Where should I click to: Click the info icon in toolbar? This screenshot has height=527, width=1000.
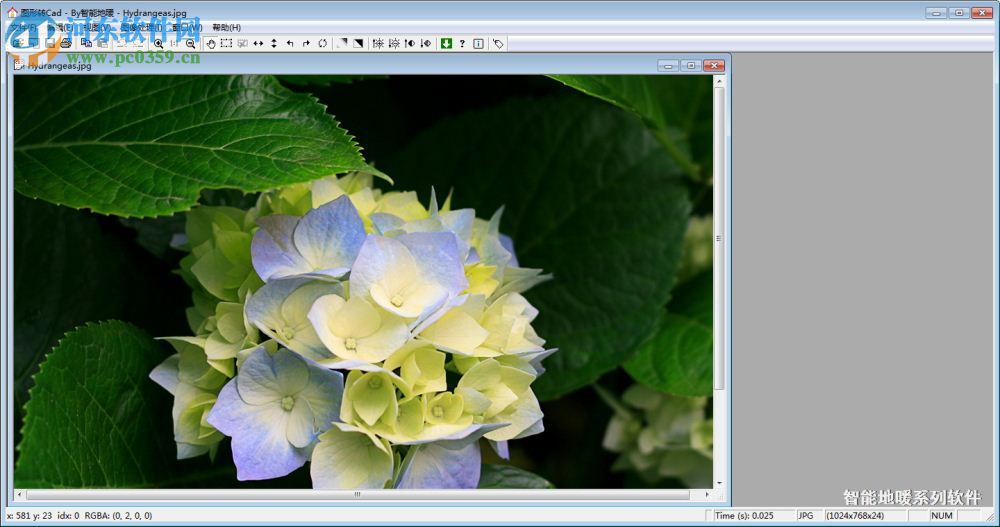(478, 43)
